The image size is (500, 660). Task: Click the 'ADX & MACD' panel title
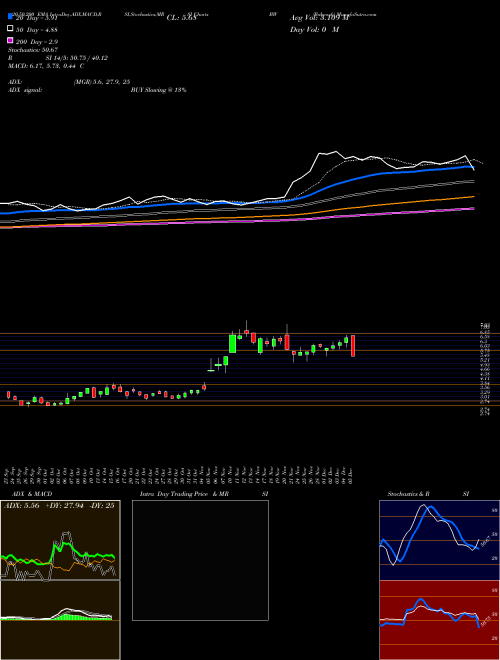point(32,494)
